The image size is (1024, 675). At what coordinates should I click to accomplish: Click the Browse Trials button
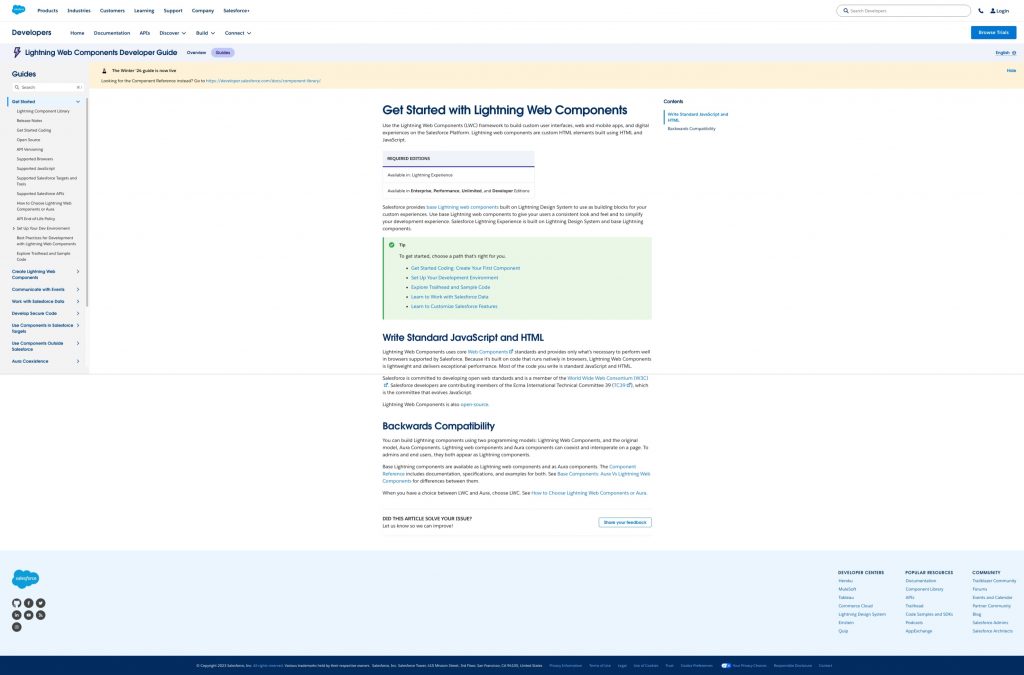point(993,33)
